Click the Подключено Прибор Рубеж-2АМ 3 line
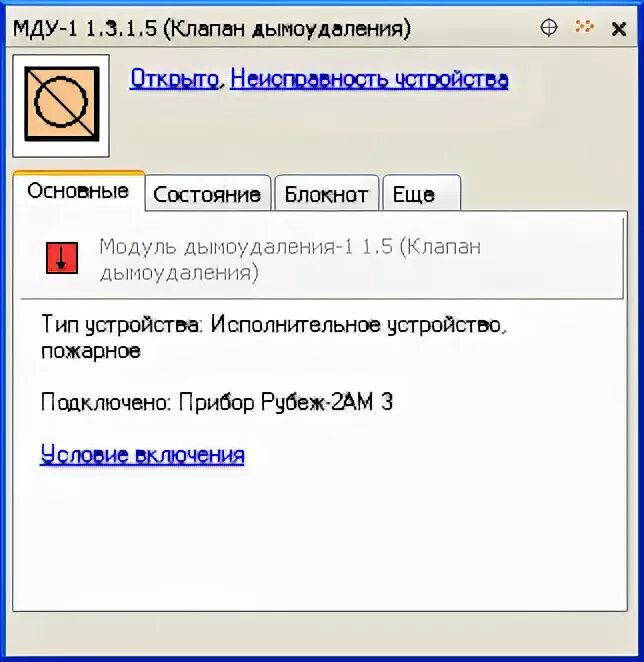Screen dimensions: 644x662 (217, 402)
